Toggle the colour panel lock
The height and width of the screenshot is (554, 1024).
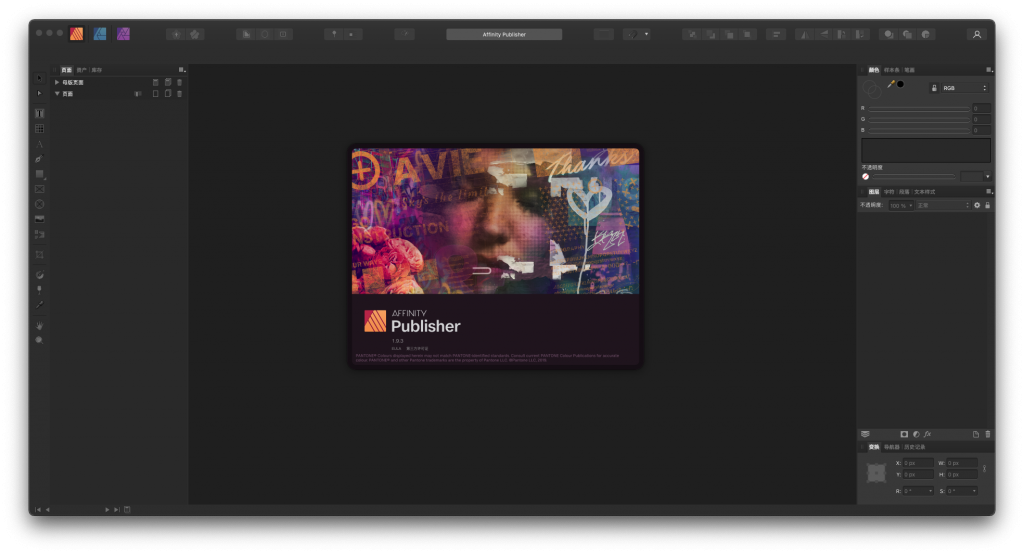pyautogui.click(x=934, y=88)
